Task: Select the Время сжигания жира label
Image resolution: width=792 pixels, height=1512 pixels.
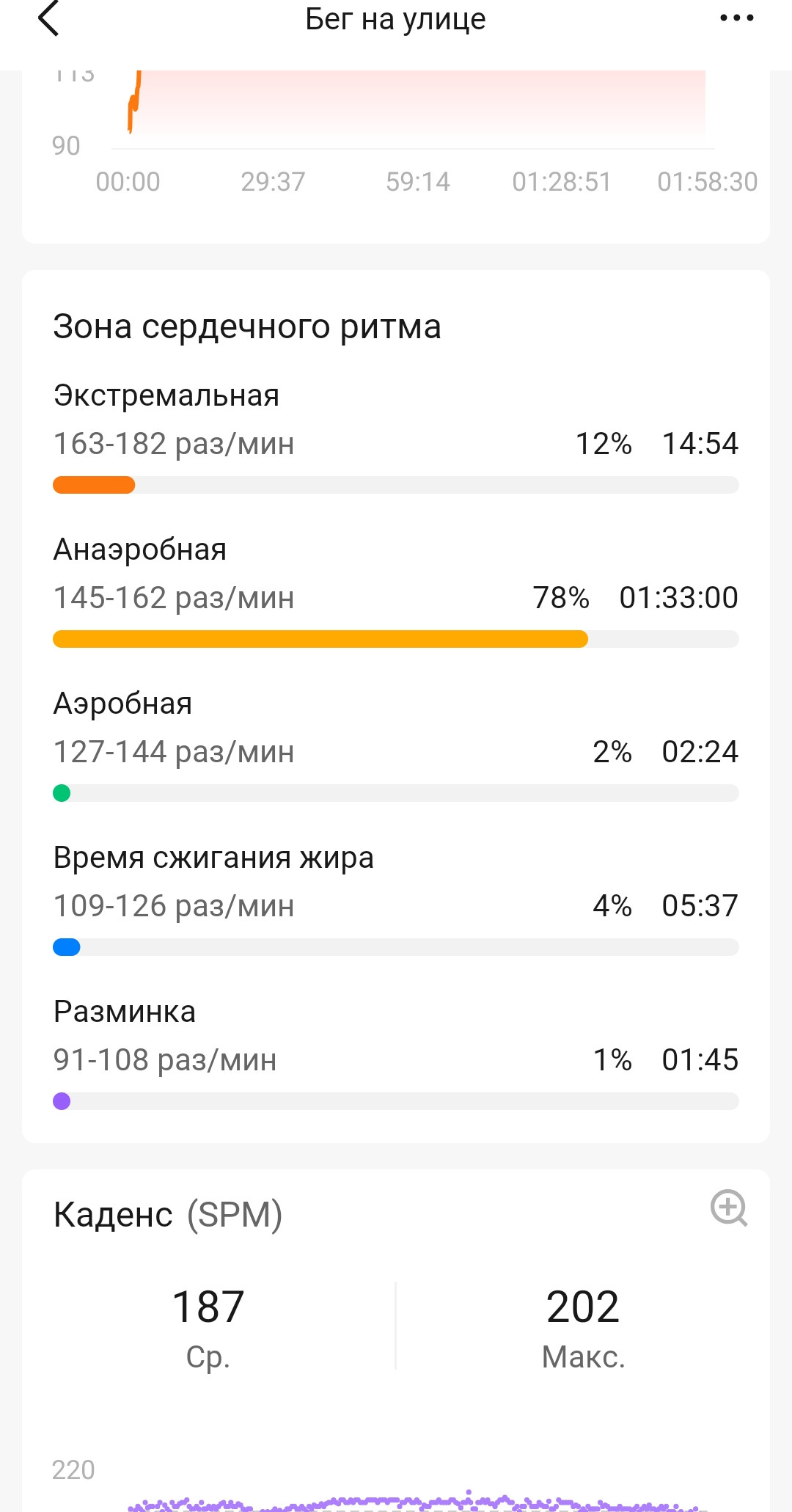Action: [213, 858]
